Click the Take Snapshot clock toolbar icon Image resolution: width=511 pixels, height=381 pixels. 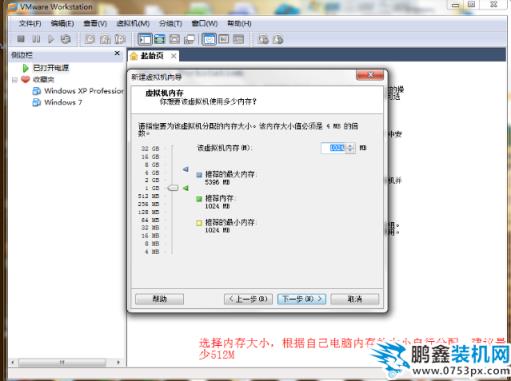click(90, 39)
